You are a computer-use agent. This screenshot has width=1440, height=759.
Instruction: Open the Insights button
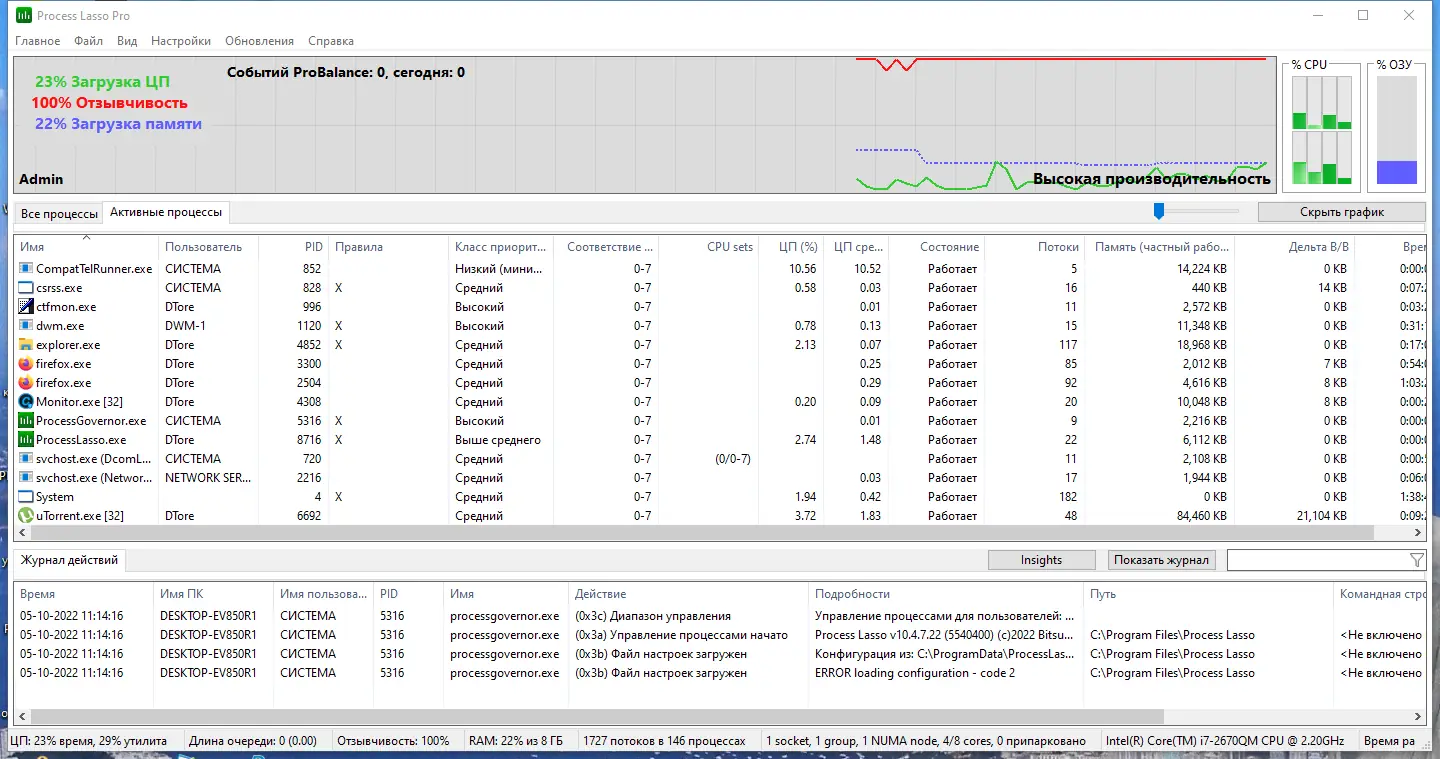(1041, 560)
